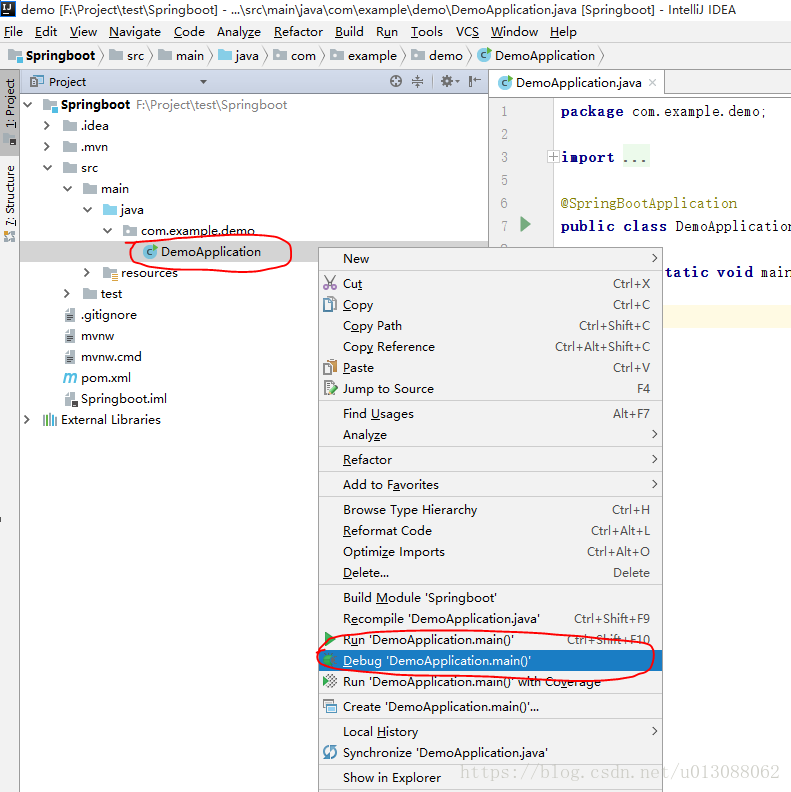Click the Paste clipboard icon in context menu
791x792 pixels.
(x=330, y=367)
